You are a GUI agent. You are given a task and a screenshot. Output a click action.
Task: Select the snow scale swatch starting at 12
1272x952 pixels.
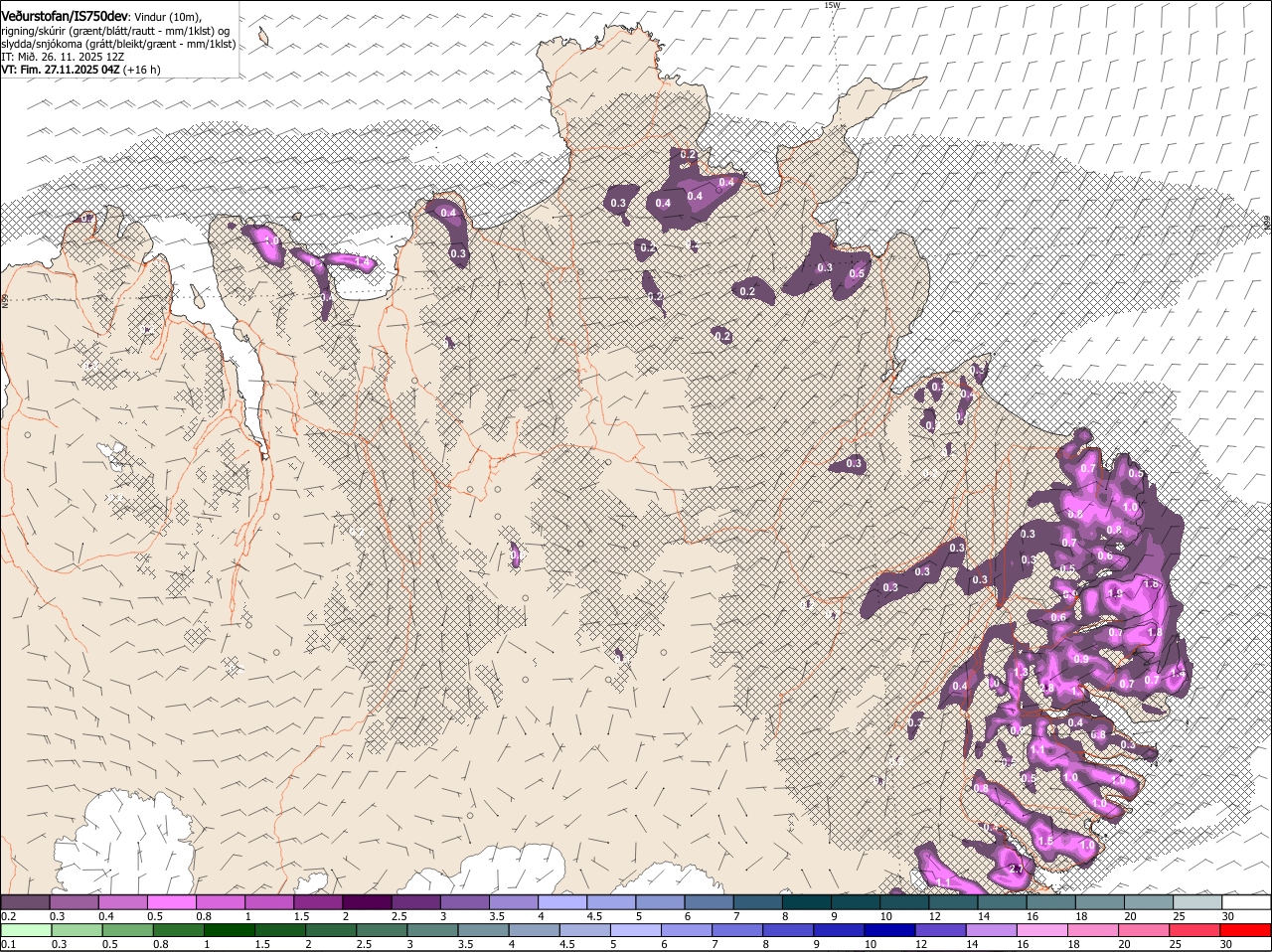[953, 902]
